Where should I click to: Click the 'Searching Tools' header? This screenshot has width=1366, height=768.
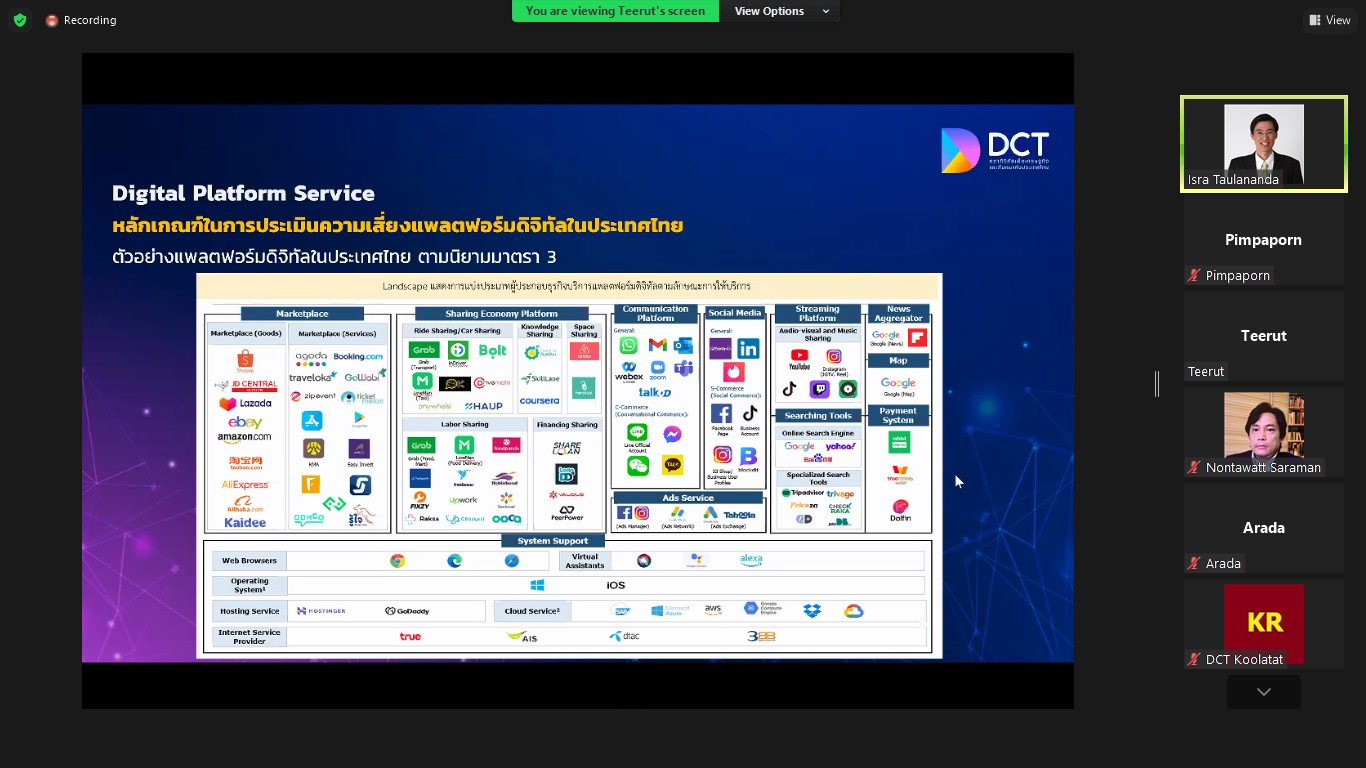(818, 416)
